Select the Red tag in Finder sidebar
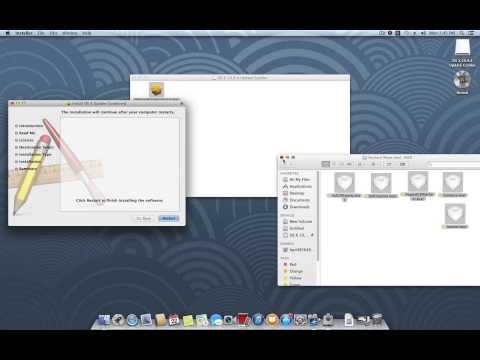Image resolution: width=480 pixels, height=360 pixels. coord(289,264)
